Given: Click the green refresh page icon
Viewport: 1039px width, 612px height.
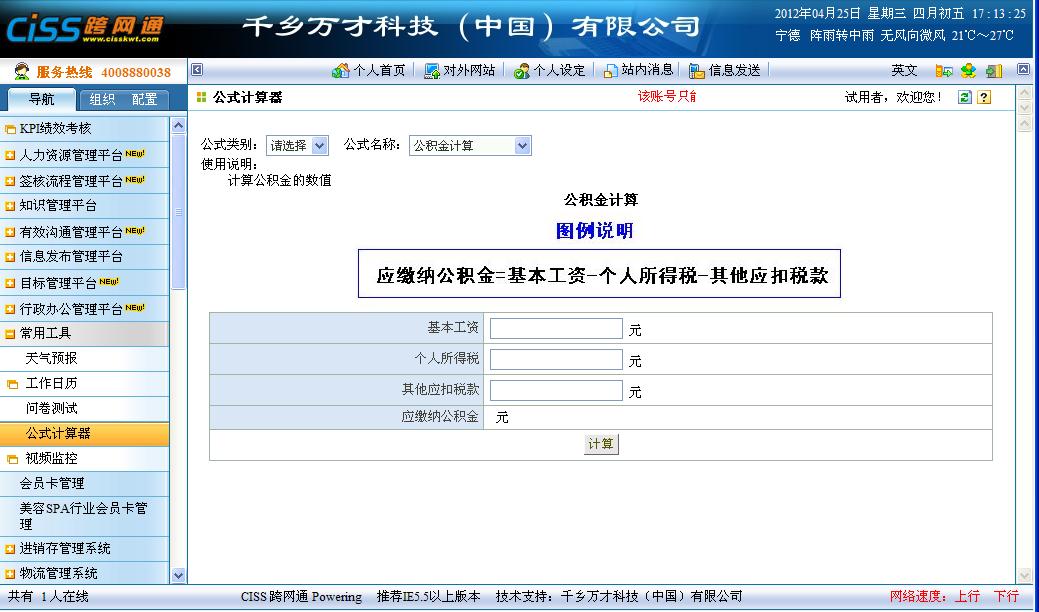Looking at the screenshot, I should [x=965, y=97].
